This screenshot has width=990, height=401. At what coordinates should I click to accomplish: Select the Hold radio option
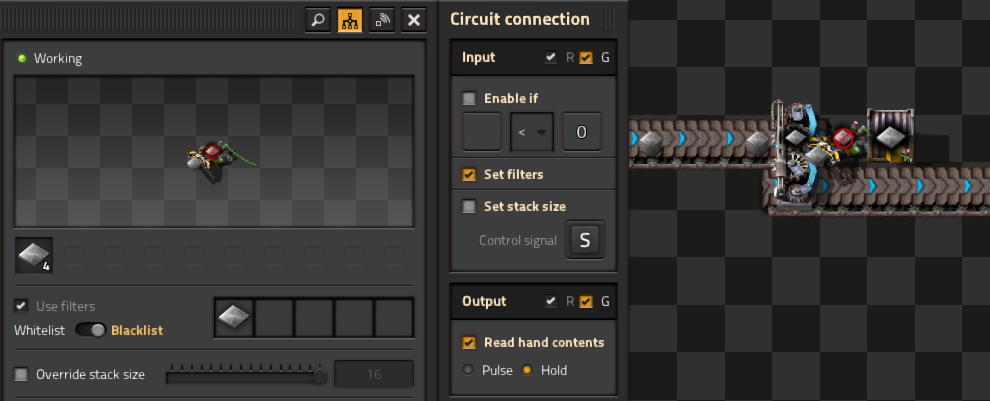point(527,370)
